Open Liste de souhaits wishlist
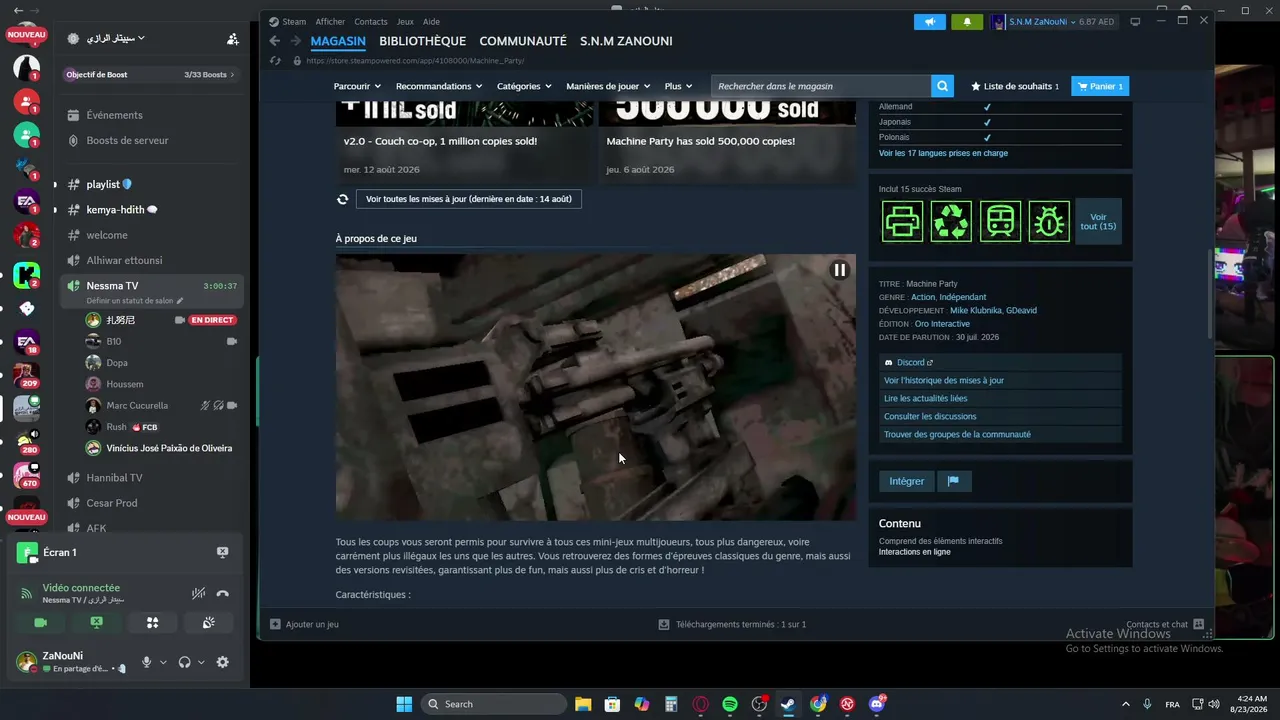Image resolution: width=1280 pixels, height=720 pixels. pyautogui.click(x=1015, y=86)
